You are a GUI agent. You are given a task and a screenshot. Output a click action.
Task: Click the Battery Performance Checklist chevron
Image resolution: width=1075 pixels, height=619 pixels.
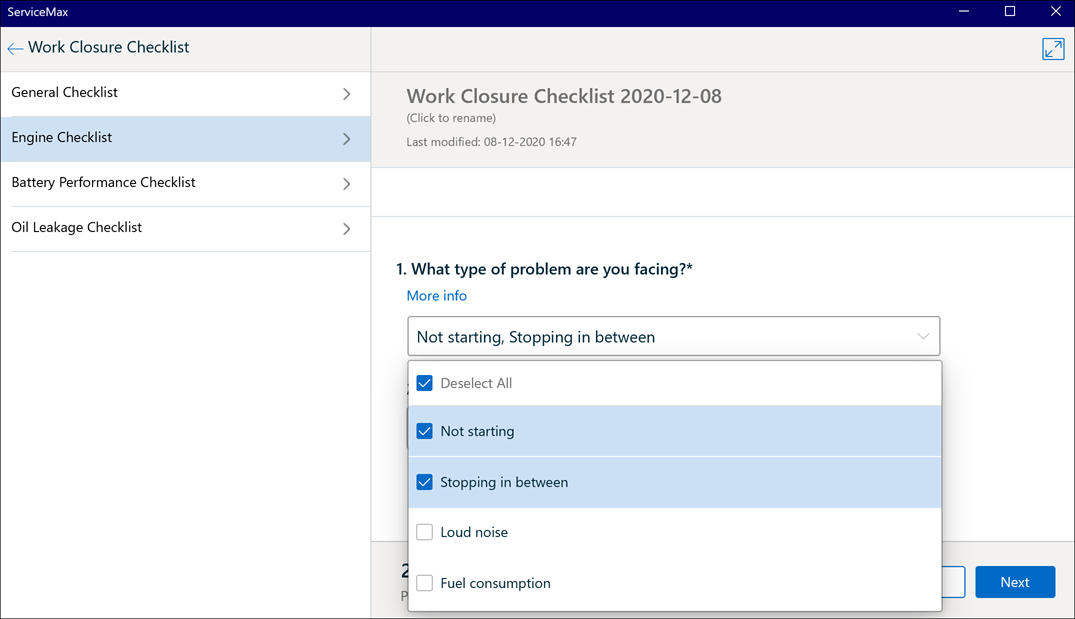point(347,184)
